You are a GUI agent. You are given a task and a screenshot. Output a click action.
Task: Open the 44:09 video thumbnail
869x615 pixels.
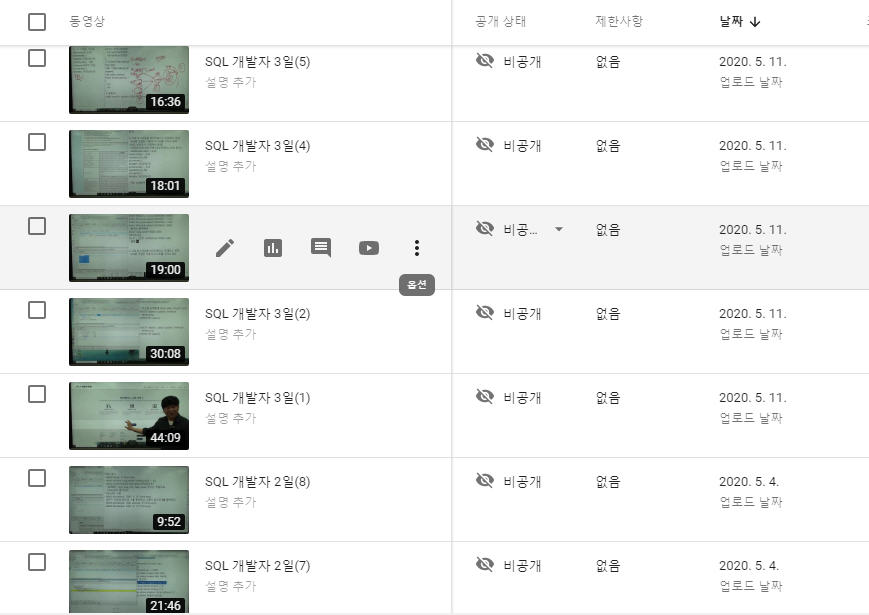(x=129, y=416)
